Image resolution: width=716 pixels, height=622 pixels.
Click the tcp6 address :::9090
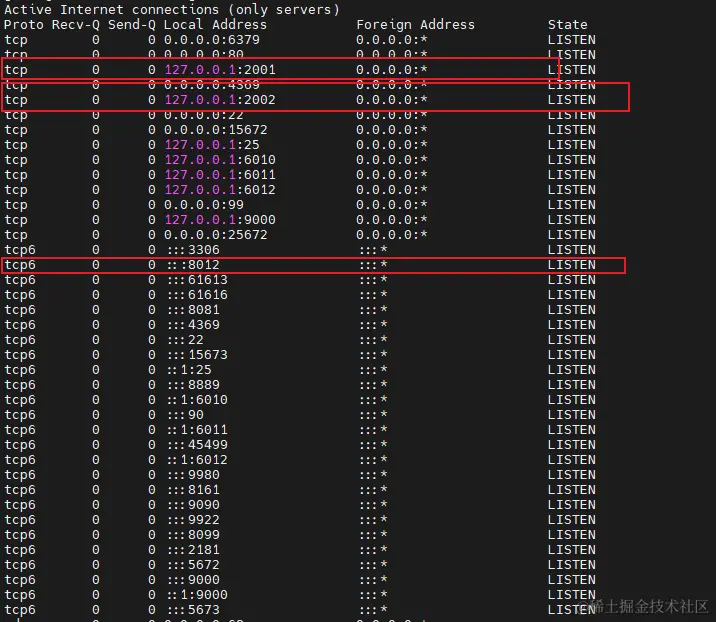(x=193, y=505)
